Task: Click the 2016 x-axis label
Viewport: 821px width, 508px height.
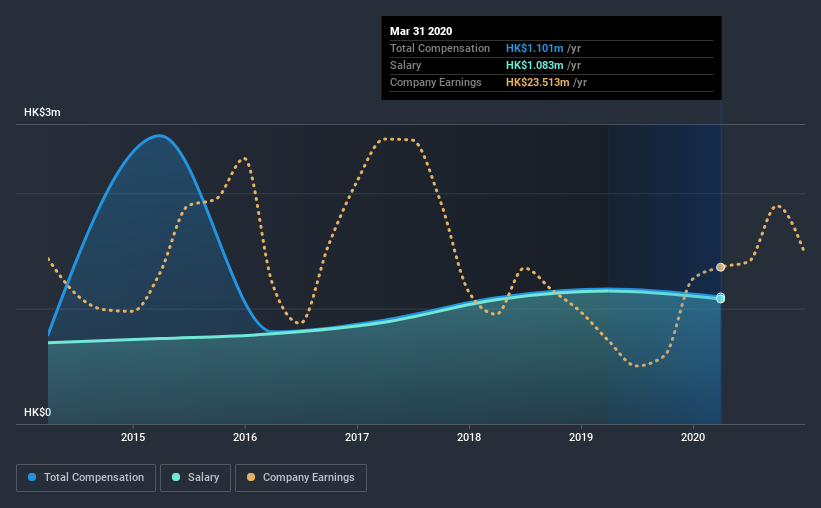Action: (x=245, y=437)
